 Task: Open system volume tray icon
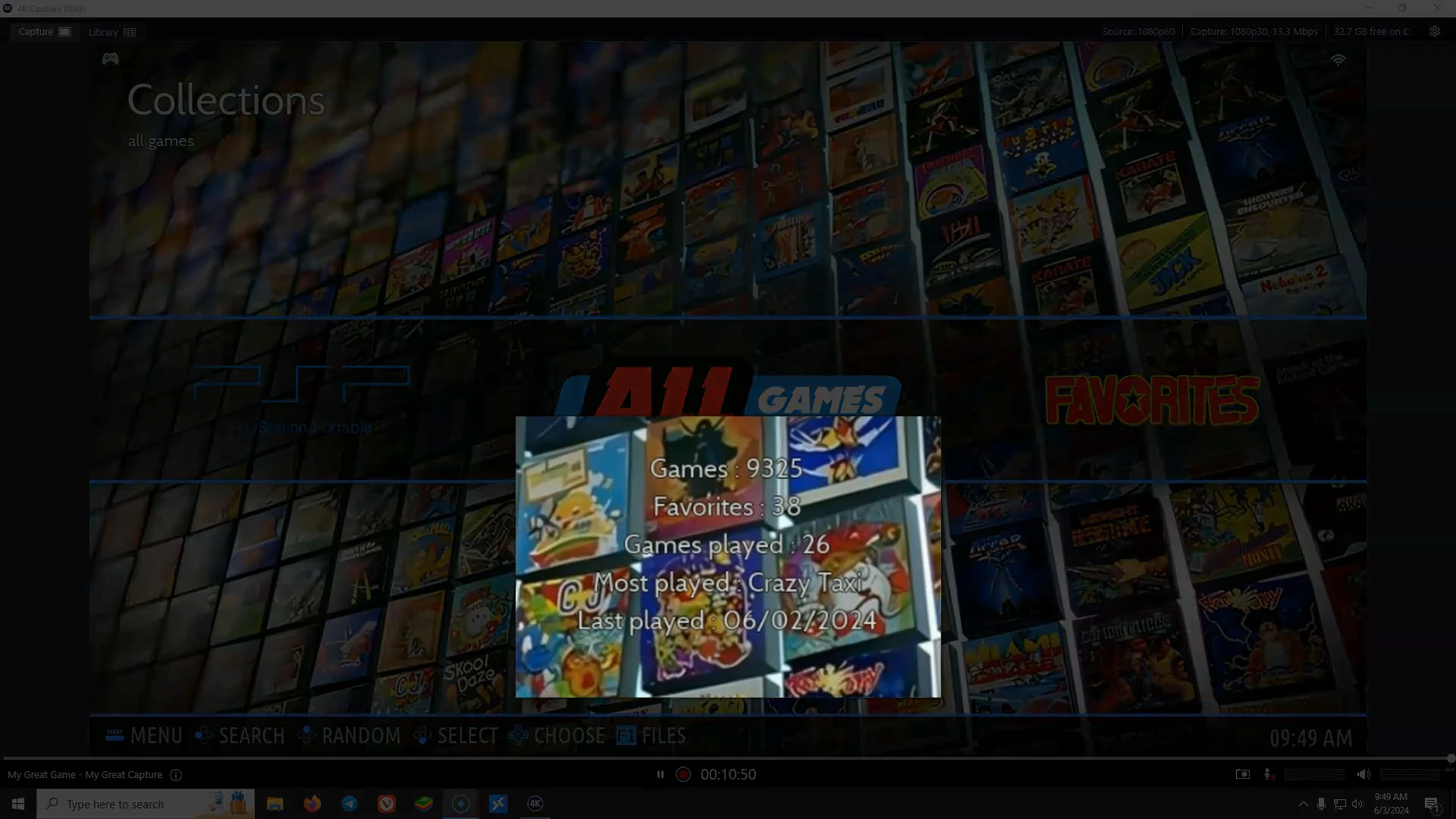[1357, 805]
